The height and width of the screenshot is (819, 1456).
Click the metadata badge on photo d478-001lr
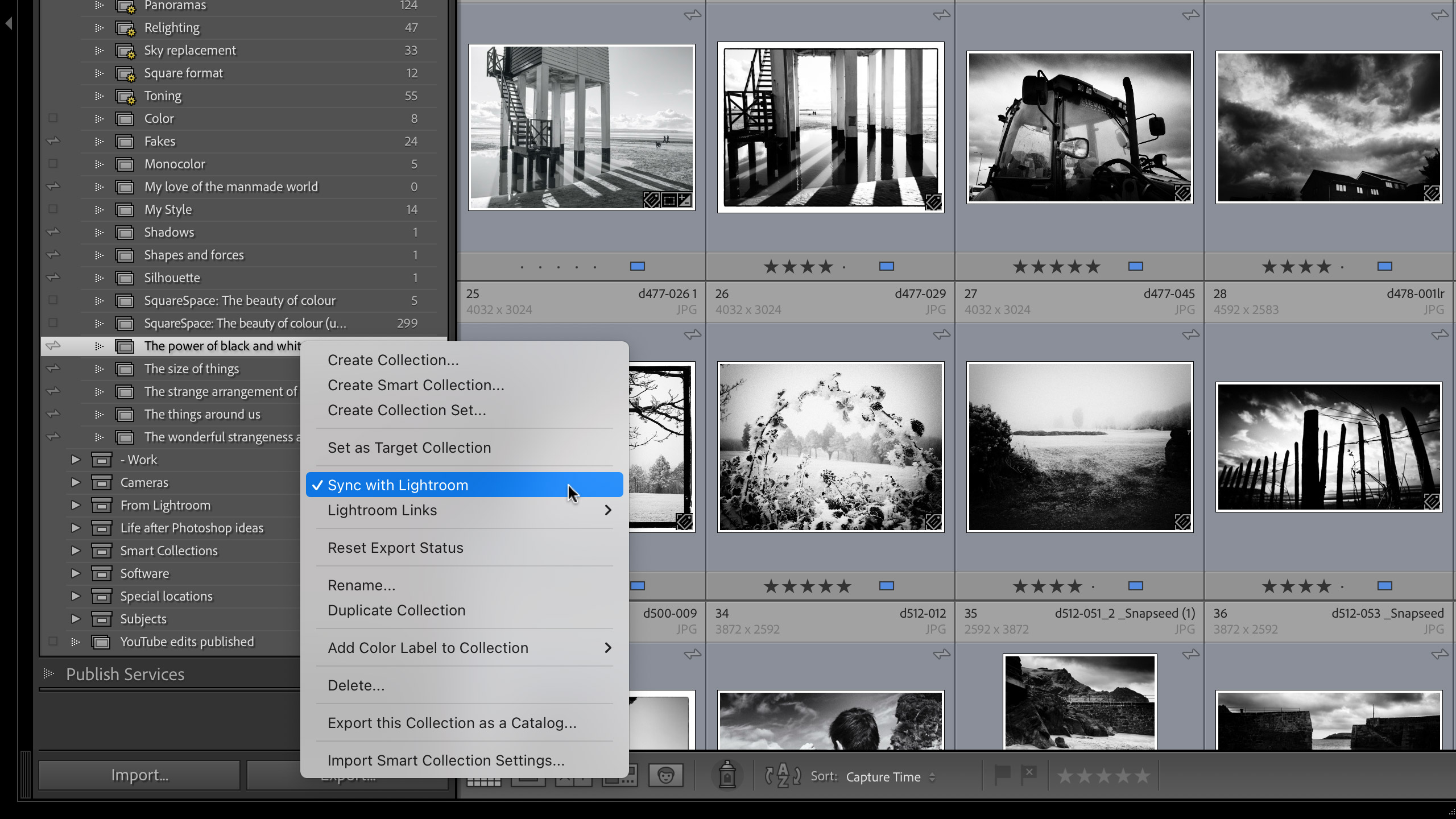point(1432,194)
